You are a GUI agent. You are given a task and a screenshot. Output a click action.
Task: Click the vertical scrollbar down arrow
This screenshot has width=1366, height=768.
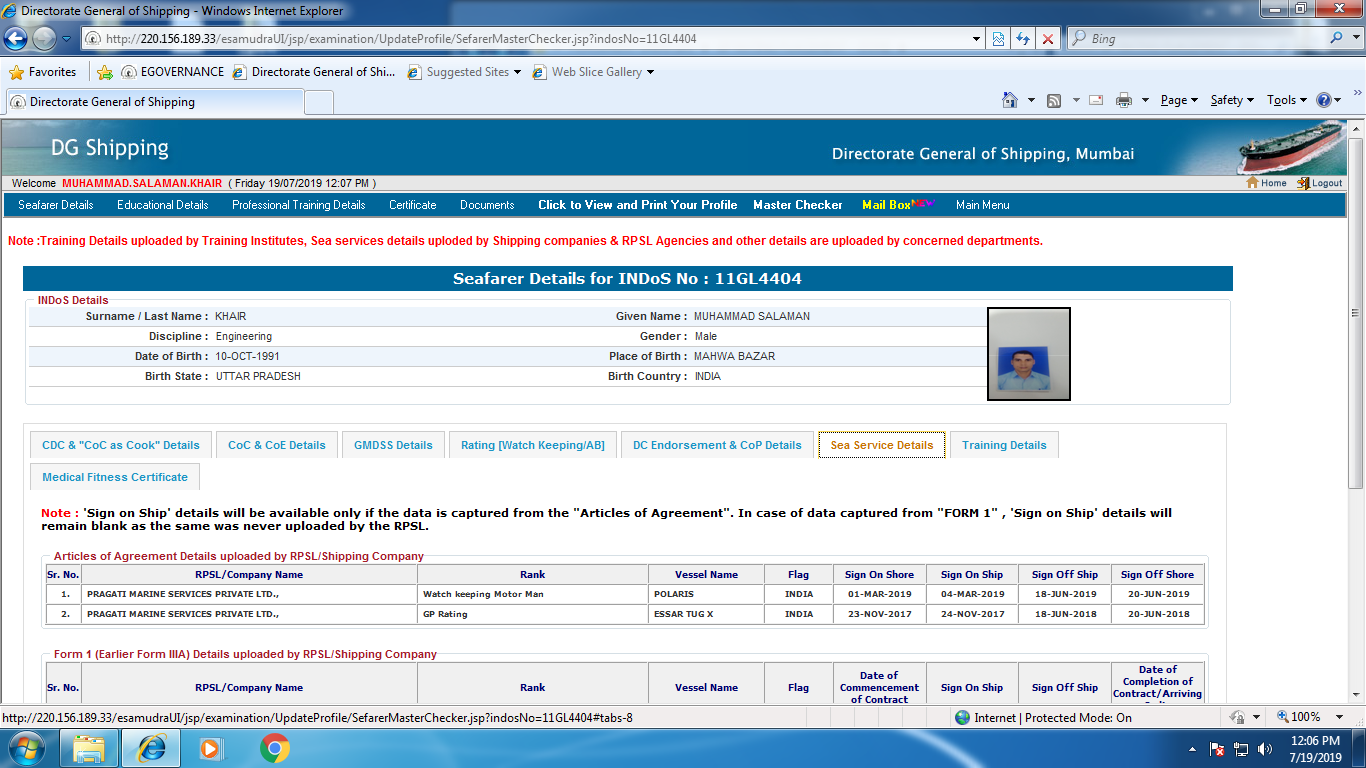pos(1357,697)
